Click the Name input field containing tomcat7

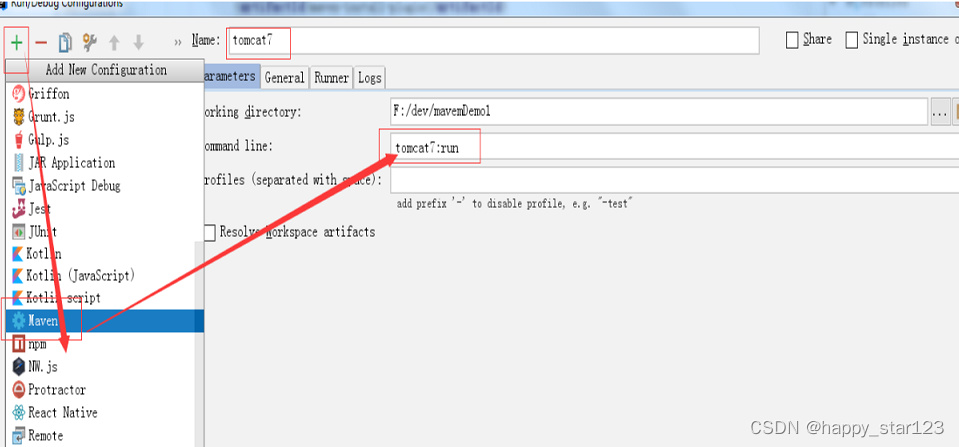coord(492,40)
